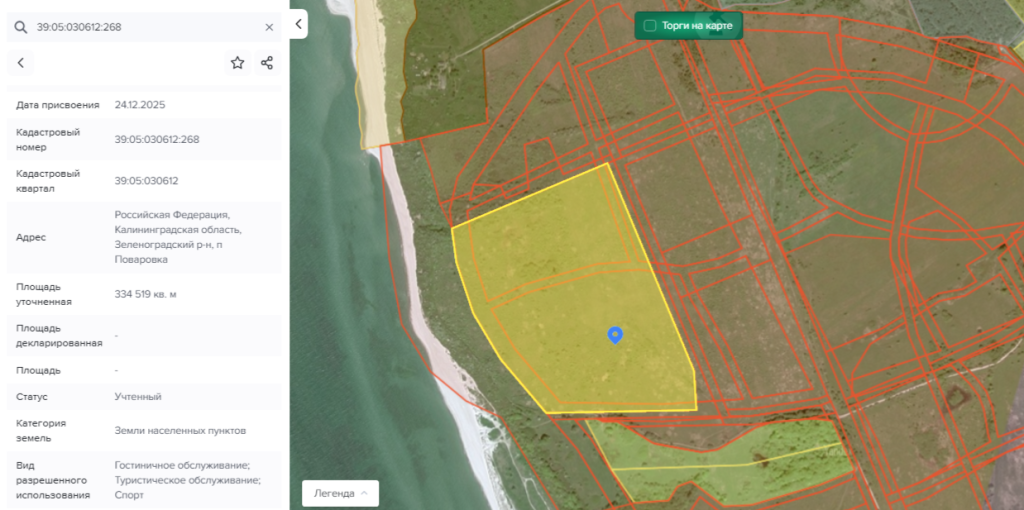
Task: Enable the Торги на карте checkbox
Action: (650, 25)
